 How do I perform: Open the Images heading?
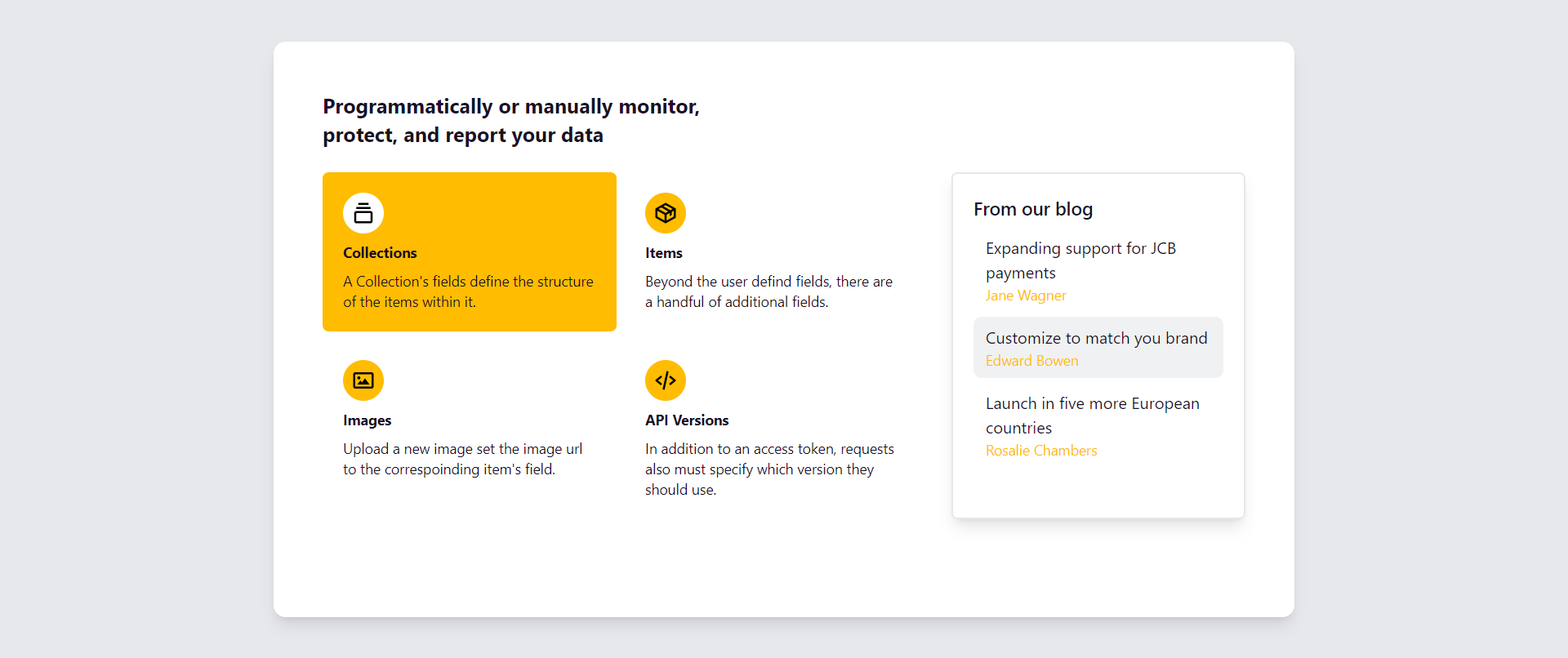367,420
